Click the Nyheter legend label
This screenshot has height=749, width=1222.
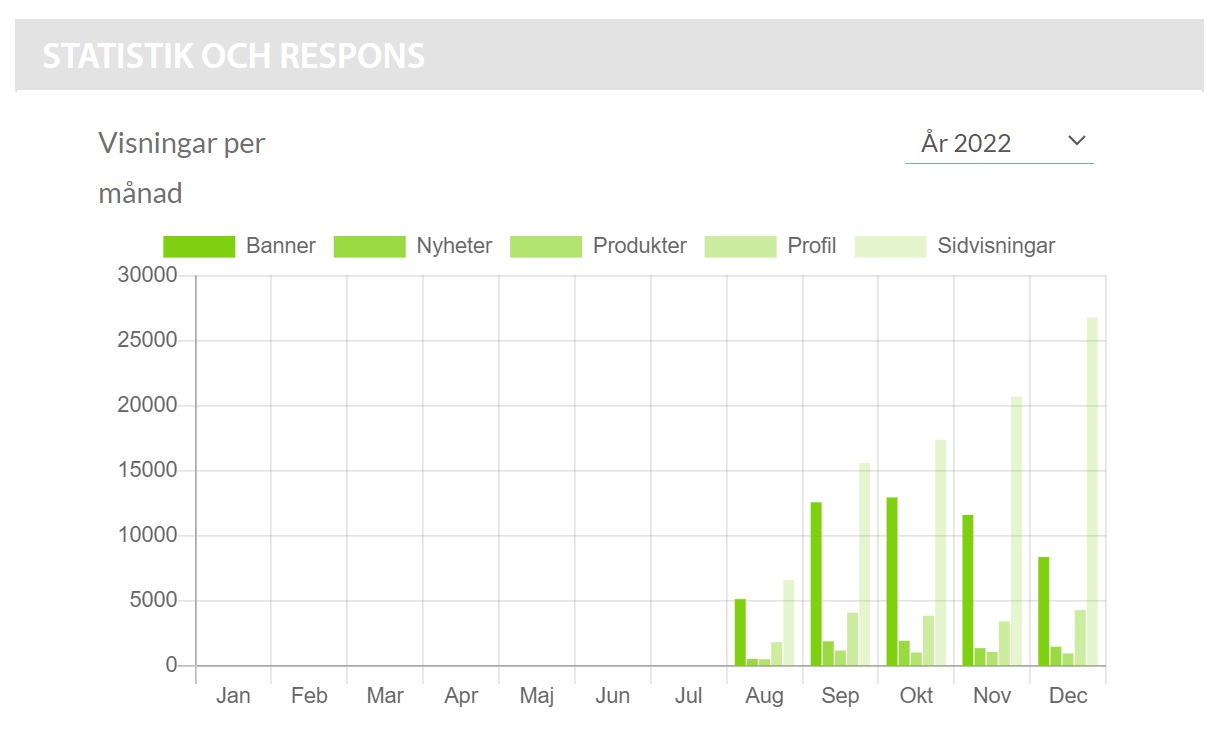(x=454, y=246)
